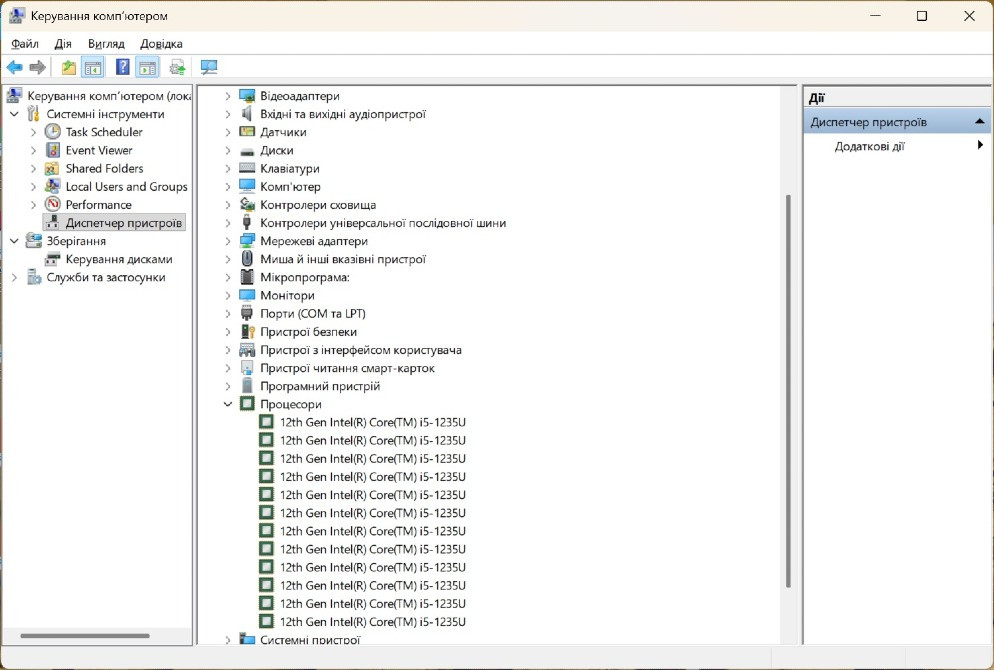Expand the Мережеві адаптери category
Screen dimensions: 994x670
[x=228, y=241]
